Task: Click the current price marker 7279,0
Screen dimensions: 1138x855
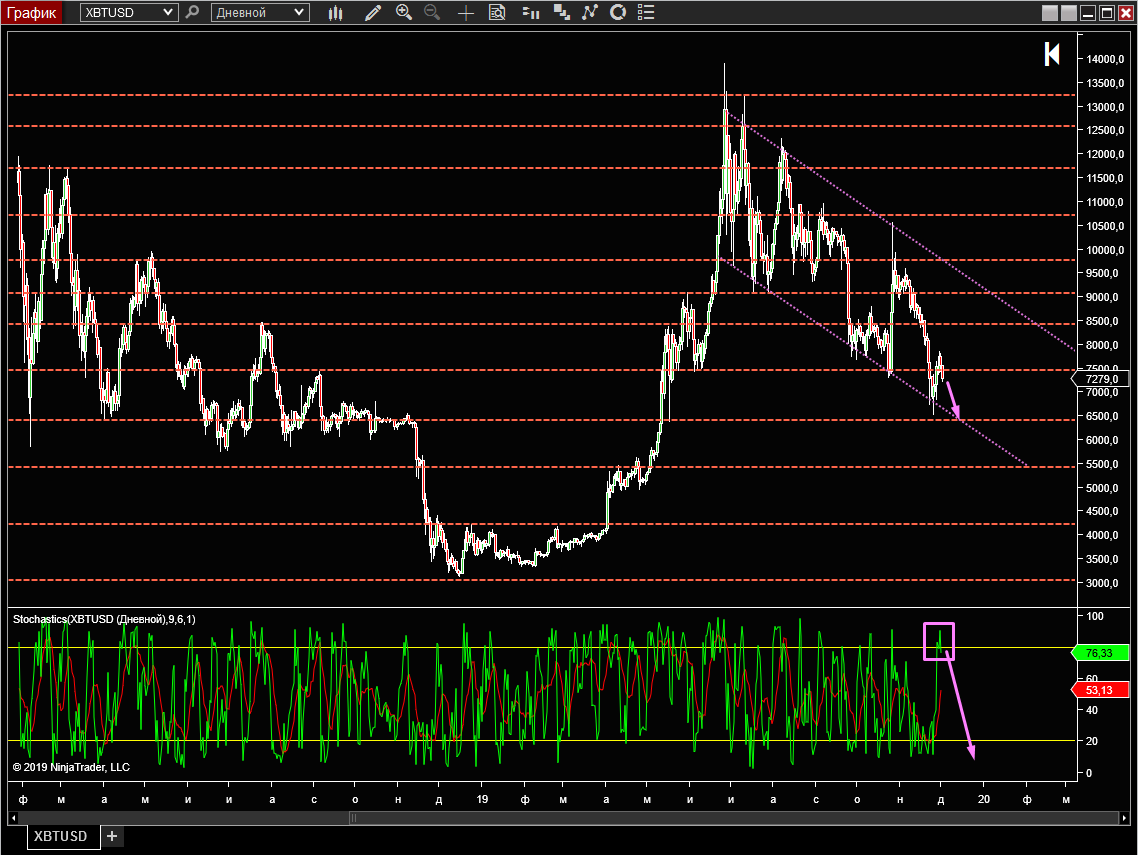Action: pos(1101,379)
